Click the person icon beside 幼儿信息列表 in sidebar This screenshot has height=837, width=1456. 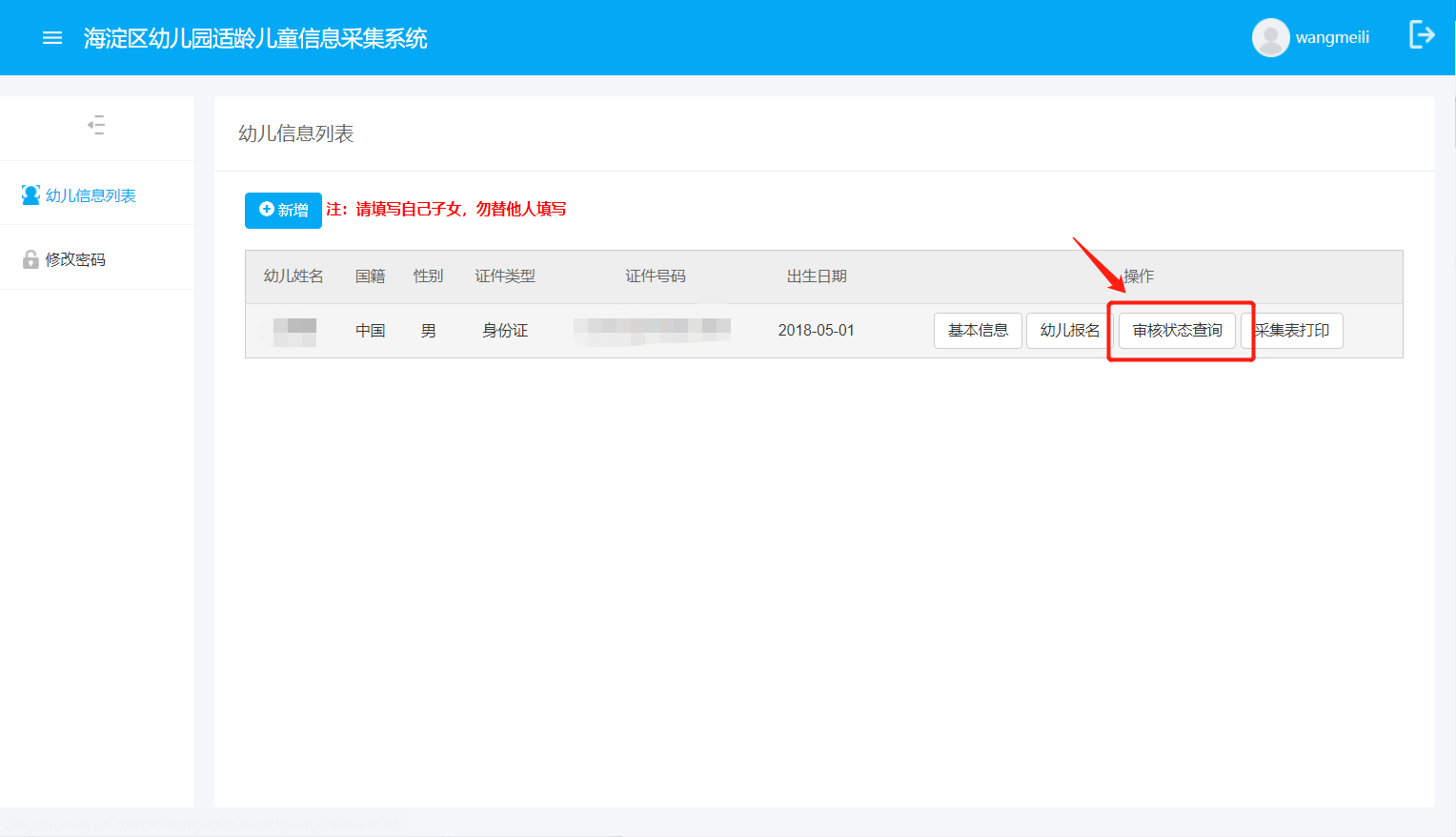click(x=30, y=195)
